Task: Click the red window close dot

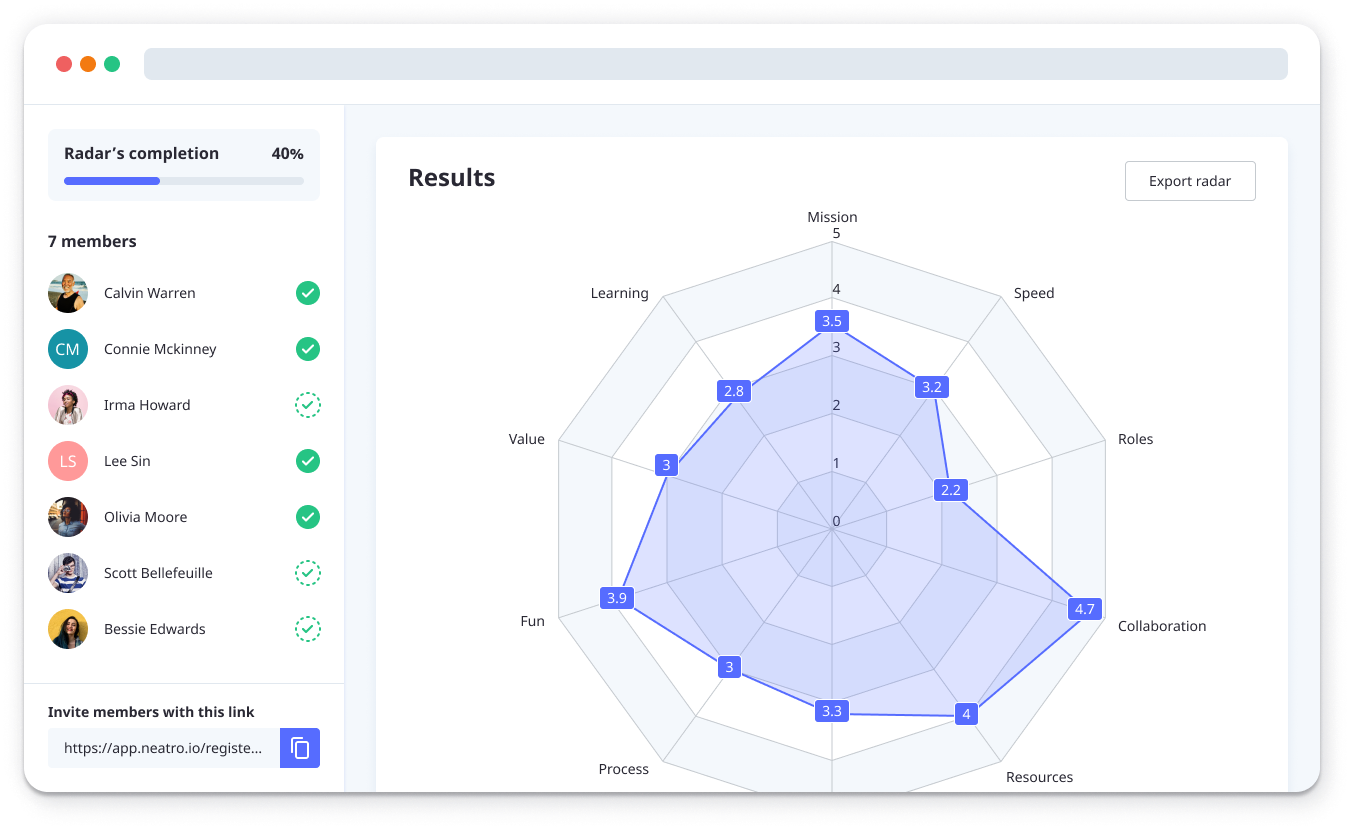Action: coord(64,64)
